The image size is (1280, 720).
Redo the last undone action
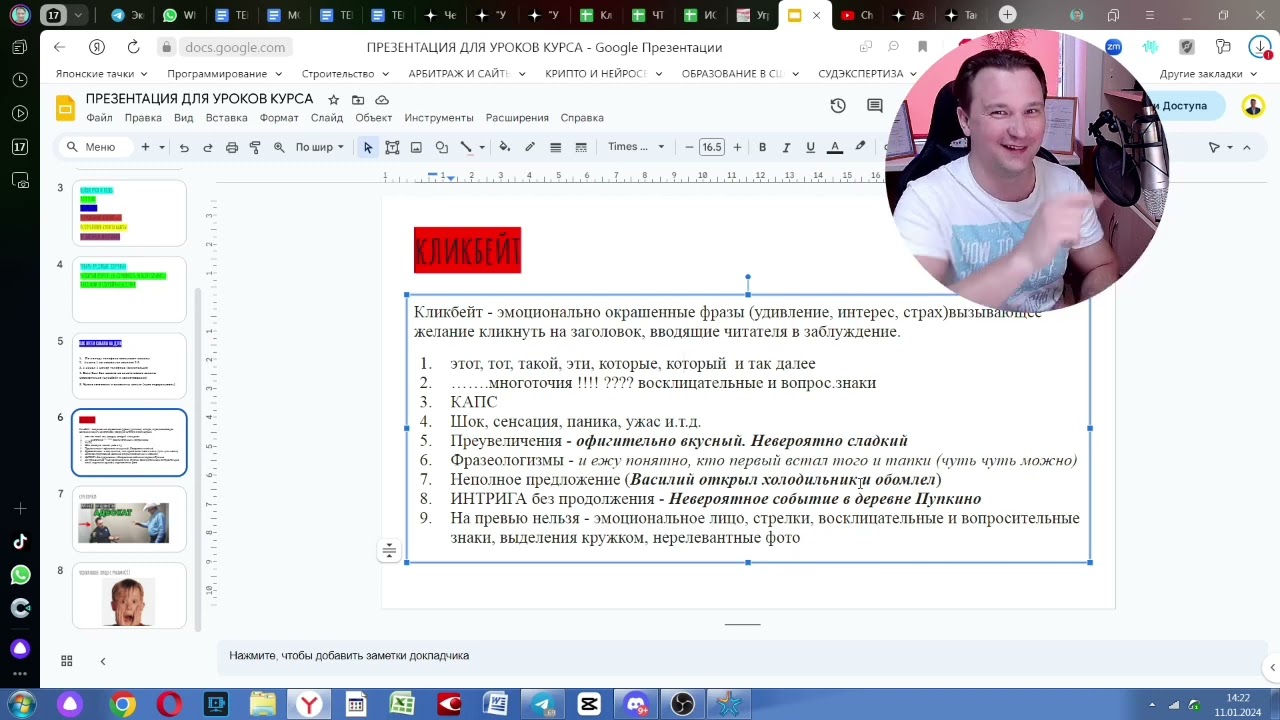pyautogui.click(x=208, y=147)
